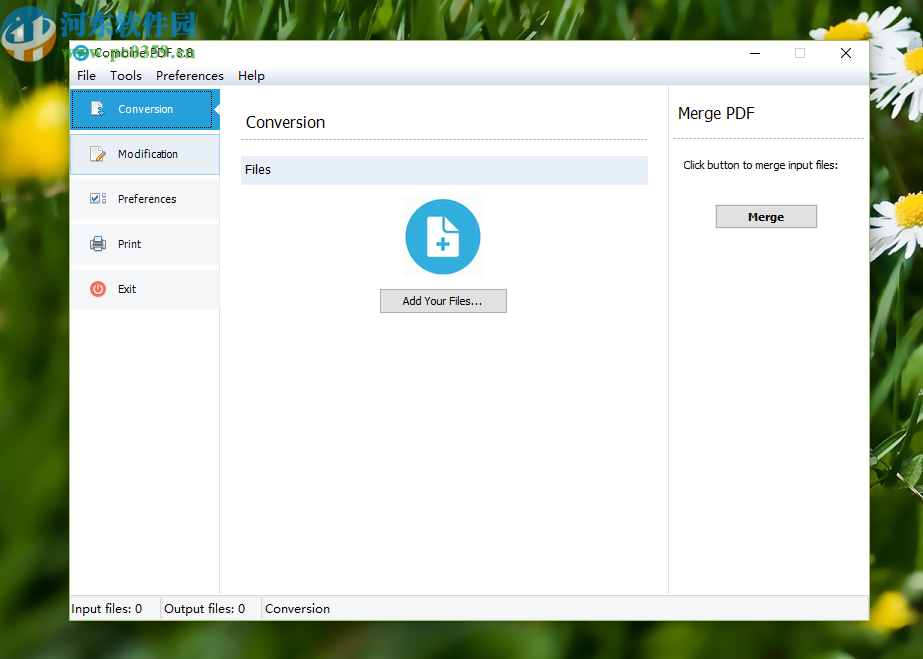Click the Files list header bar

(x=444, y=170)
